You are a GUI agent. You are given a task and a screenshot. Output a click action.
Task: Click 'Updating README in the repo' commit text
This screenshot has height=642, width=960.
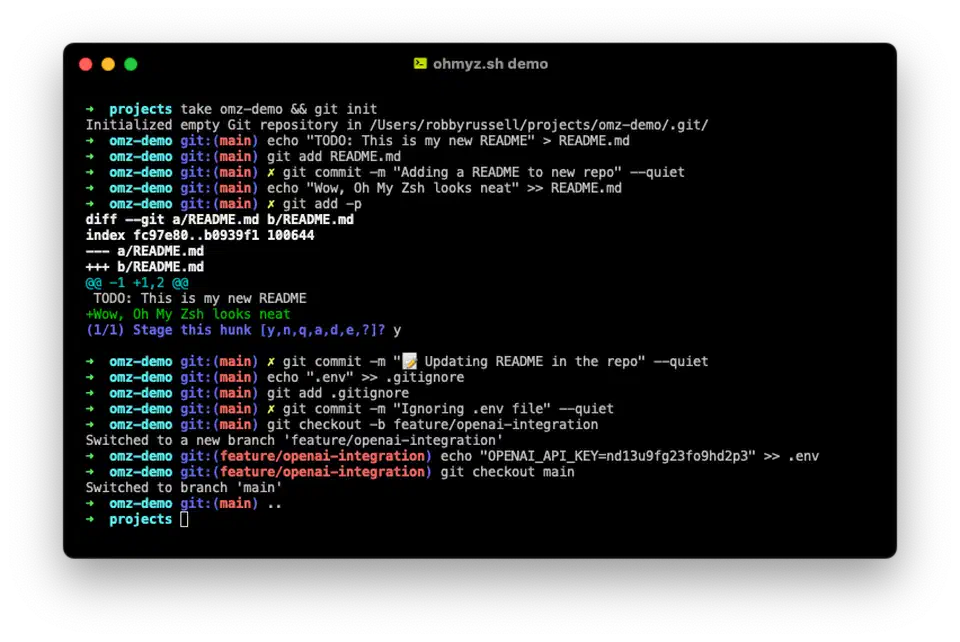point(530,361)
